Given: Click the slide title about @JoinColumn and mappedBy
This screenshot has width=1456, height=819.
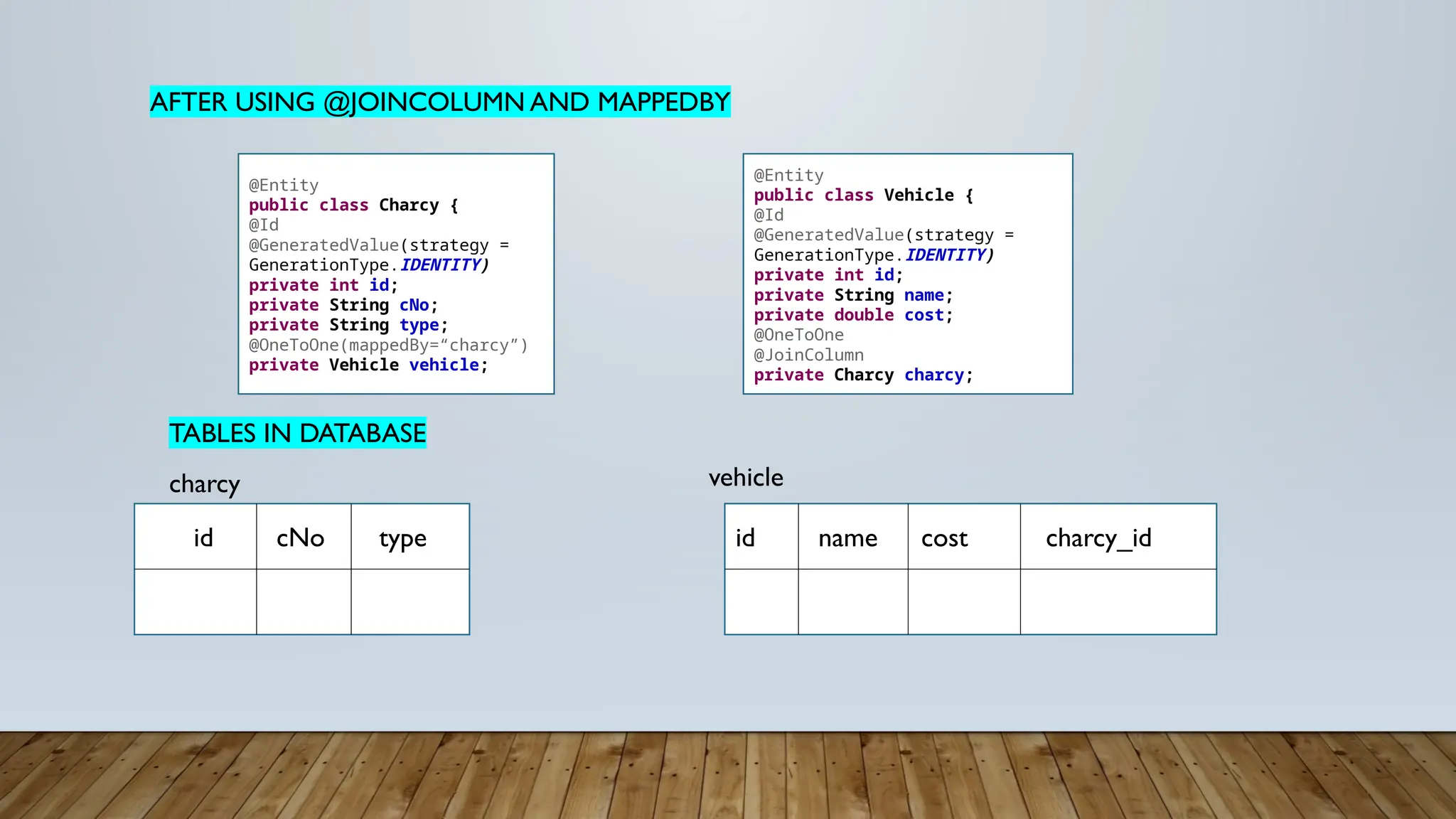Looking at the screenshot, I should click(439, 102).
